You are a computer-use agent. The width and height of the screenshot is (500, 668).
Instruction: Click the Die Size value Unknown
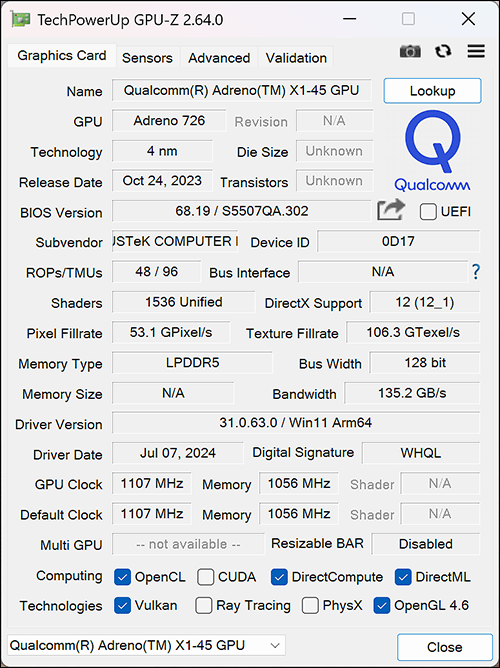[x=334, y=151]
